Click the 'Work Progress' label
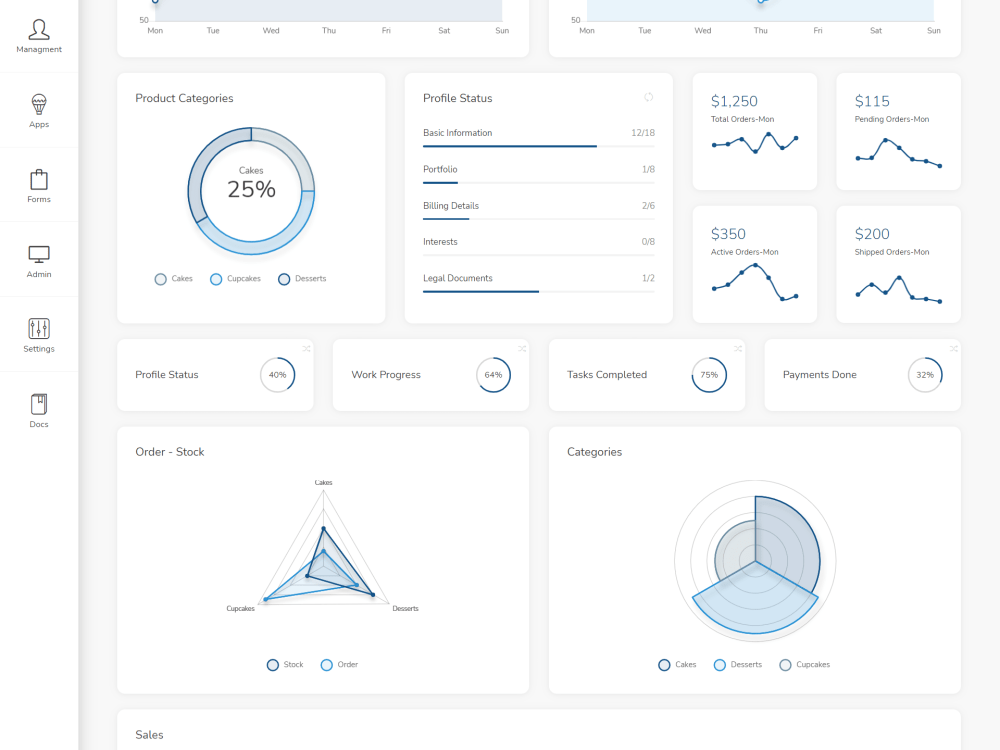Image resolution: width=1000 pixels, height=750 pixels. [x=386, y=375]
